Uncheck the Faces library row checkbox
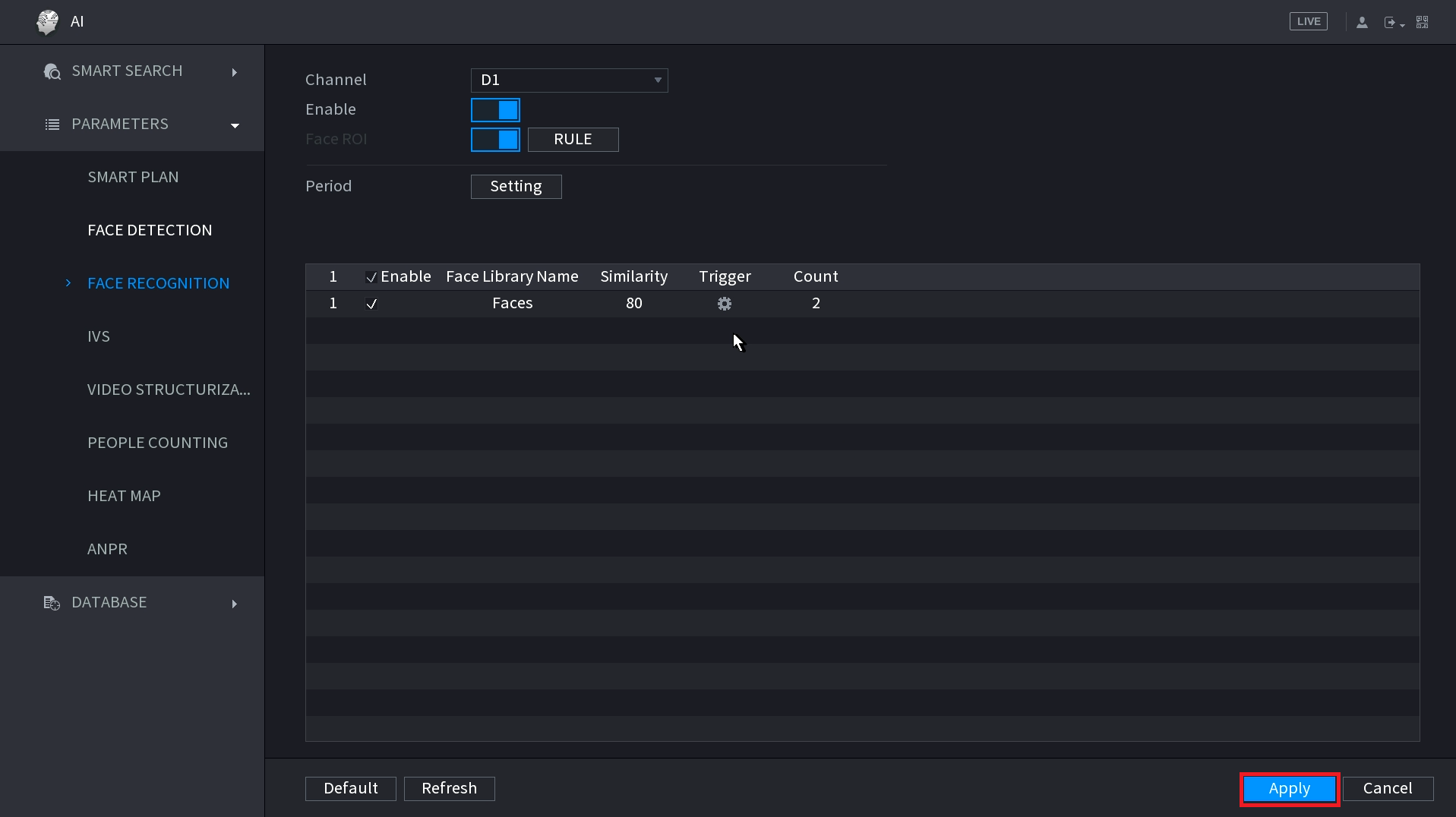The width and height of the screenshot is (1456, 817). 371,304
